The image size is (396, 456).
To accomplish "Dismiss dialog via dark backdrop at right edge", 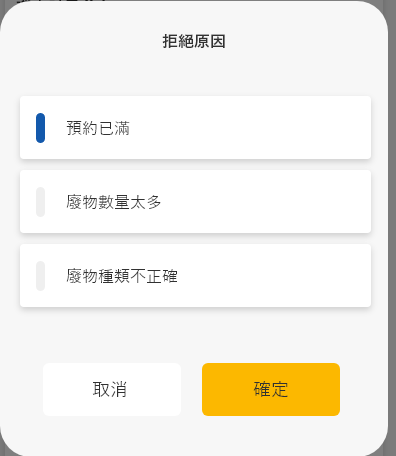I will [392, 228].
